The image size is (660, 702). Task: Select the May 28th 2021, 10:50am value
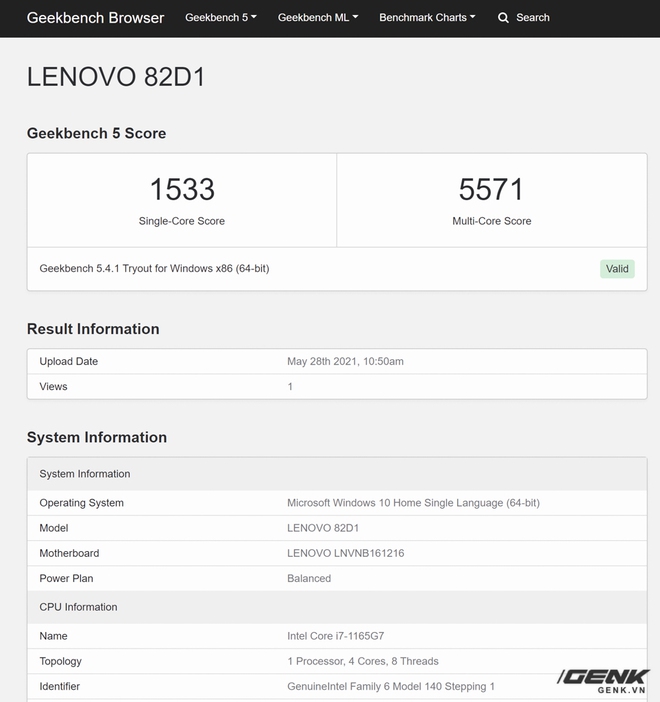345,361
